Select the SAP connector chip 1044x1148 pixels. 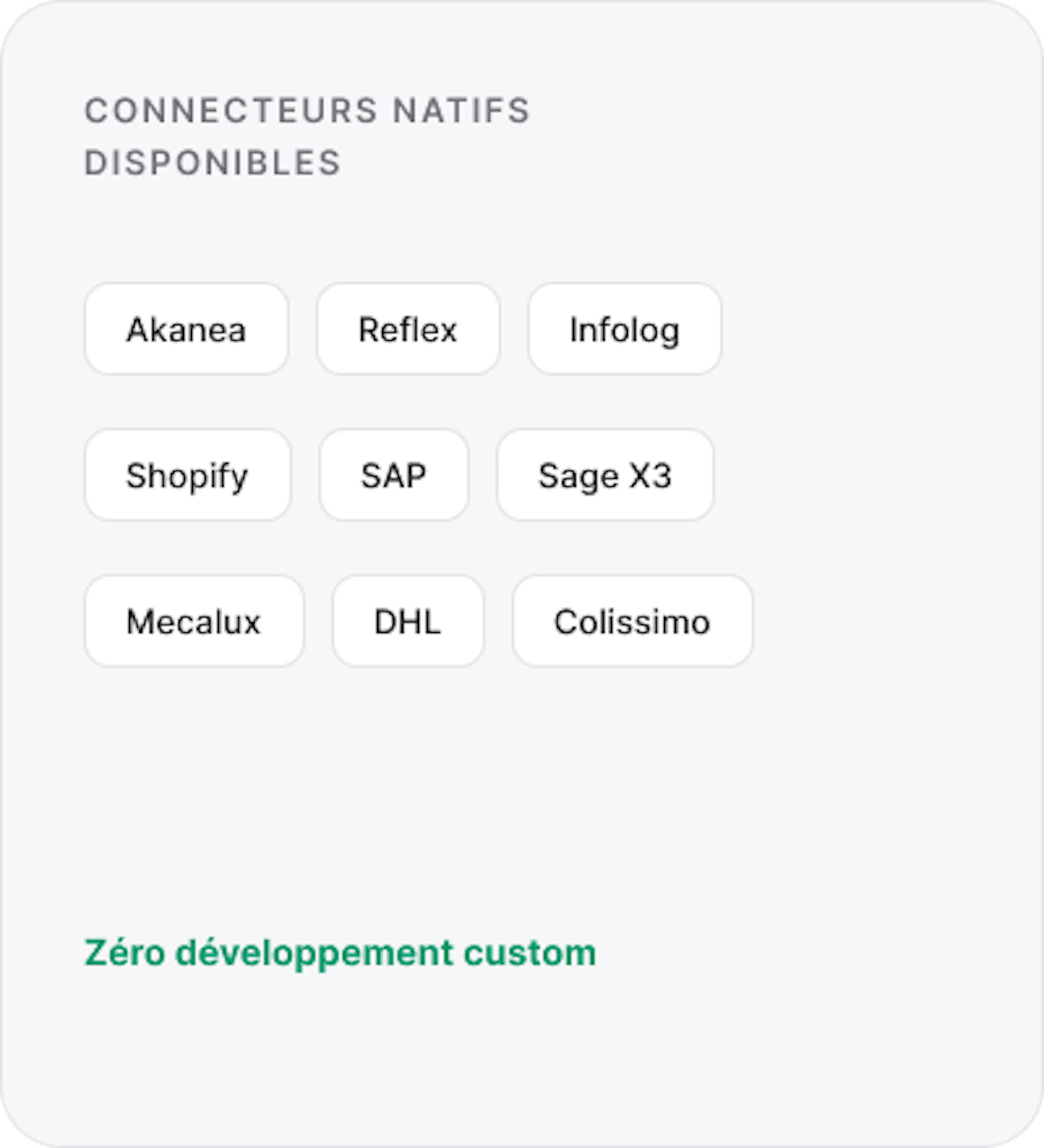click(x=394, y=475)
